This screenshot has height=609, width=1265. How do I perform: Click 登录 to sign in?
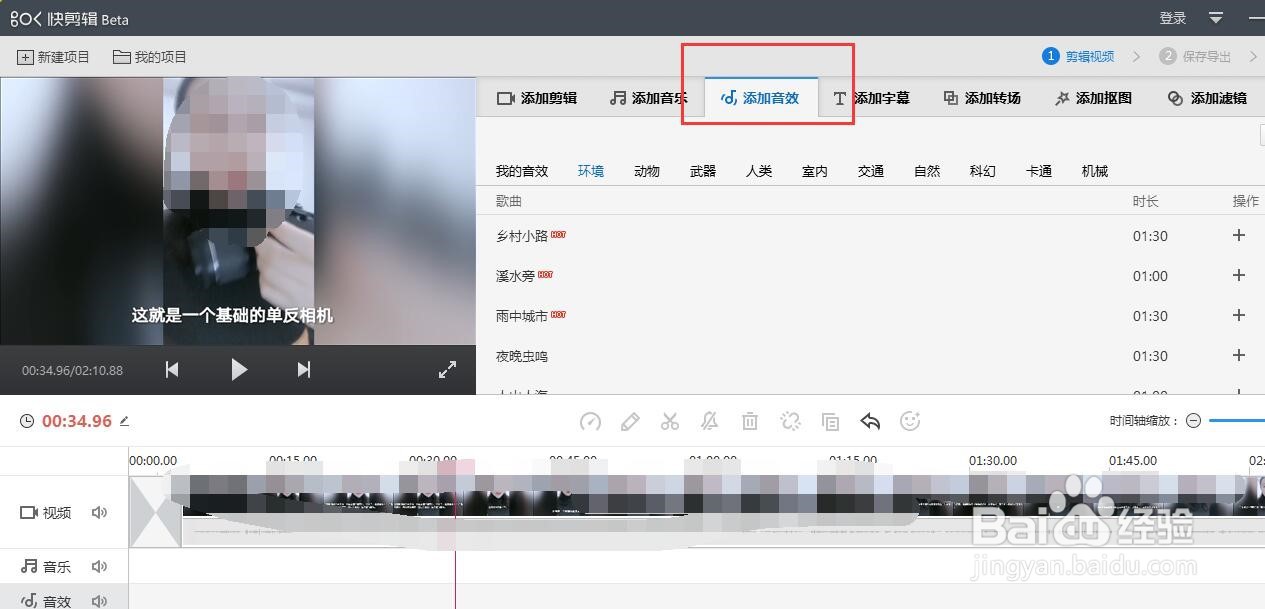[1173, 18]
